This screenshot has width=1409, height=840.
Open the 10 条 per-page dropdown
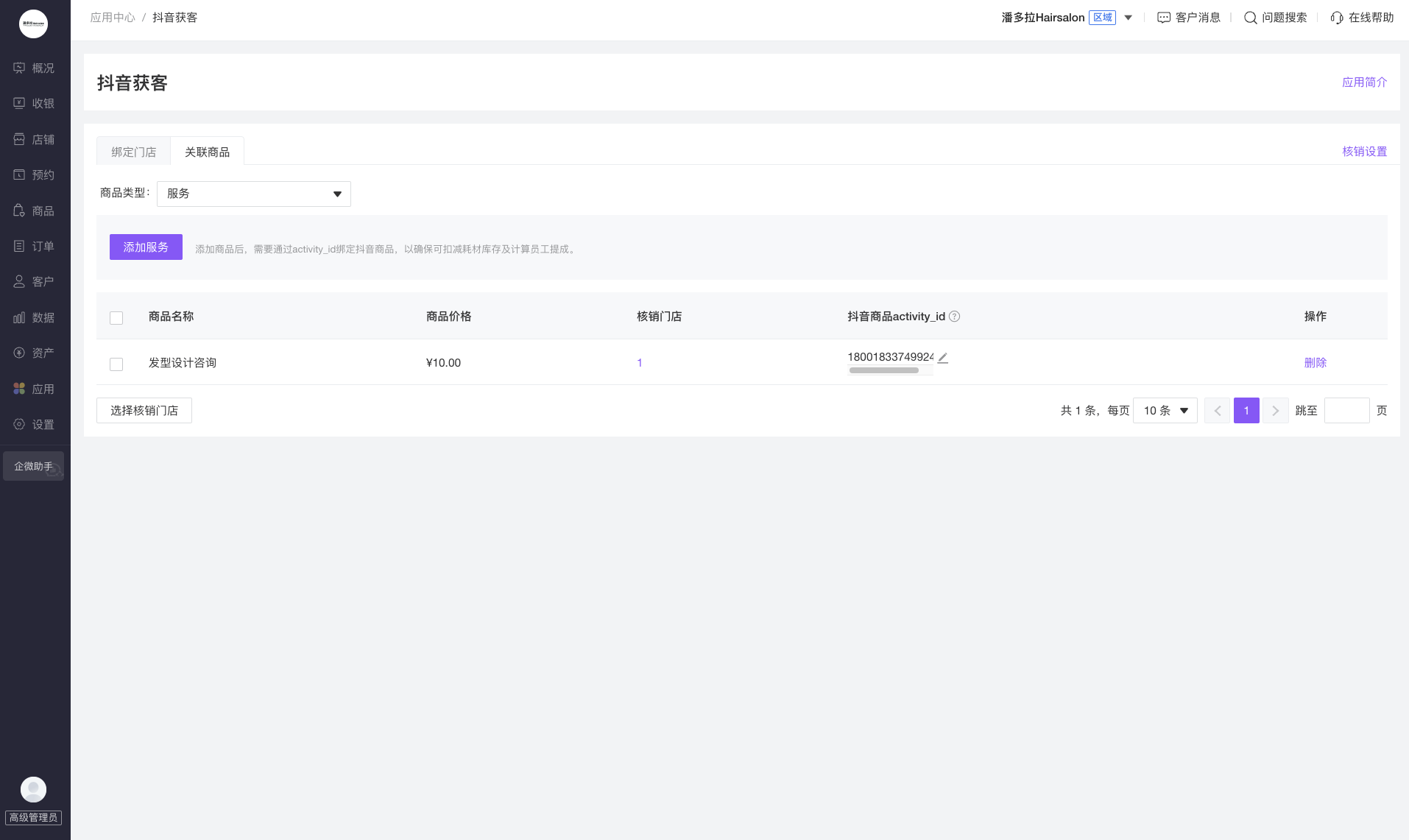[1165, 411]
